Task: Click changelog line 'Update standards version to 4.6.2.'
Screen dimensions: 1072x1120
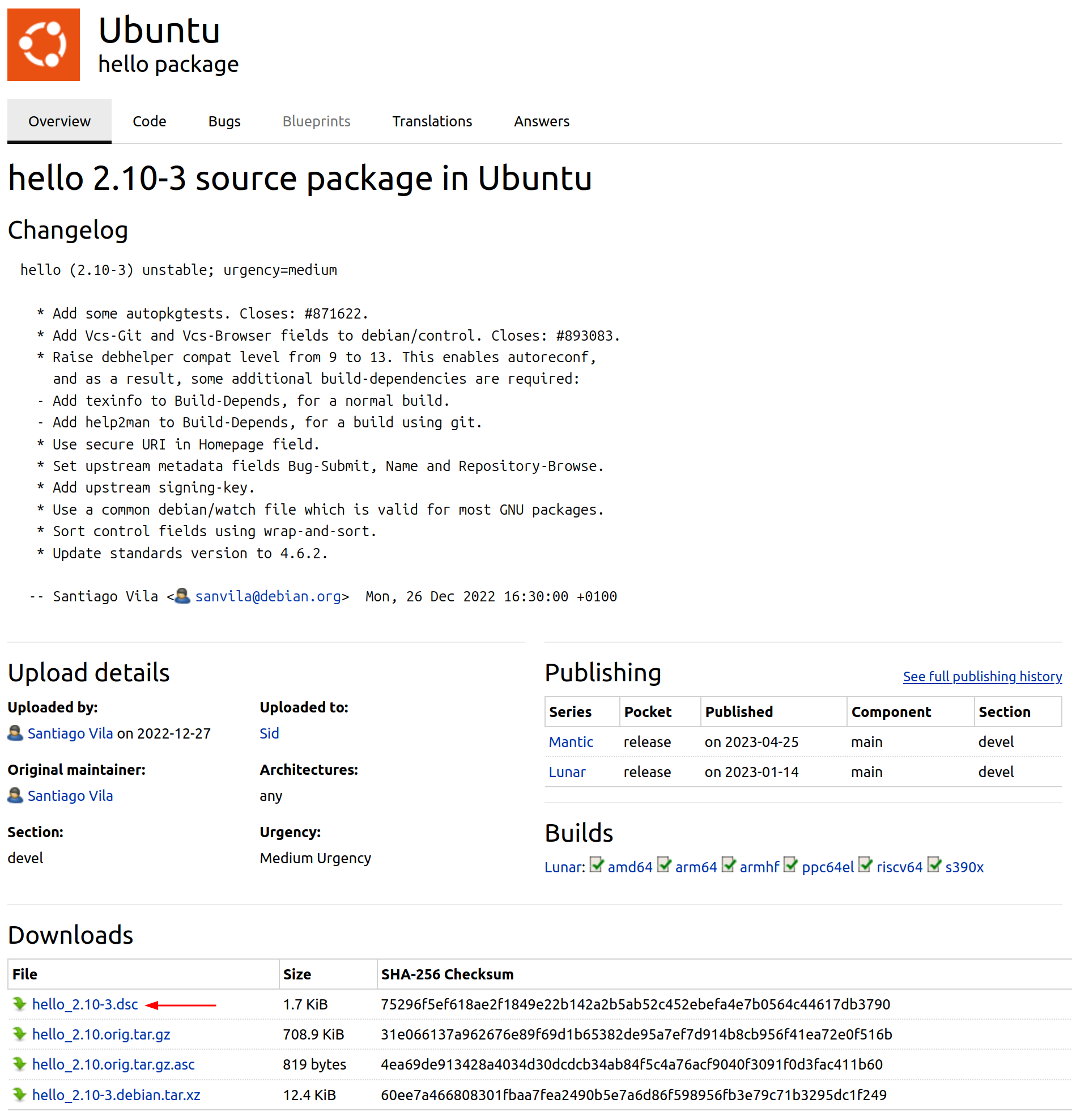Action: pos(190,553)
